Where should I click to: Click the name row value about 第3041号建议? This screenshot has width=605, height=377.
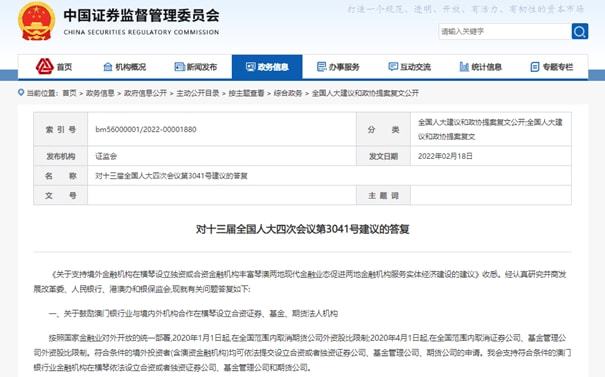[x=171, y=176]
